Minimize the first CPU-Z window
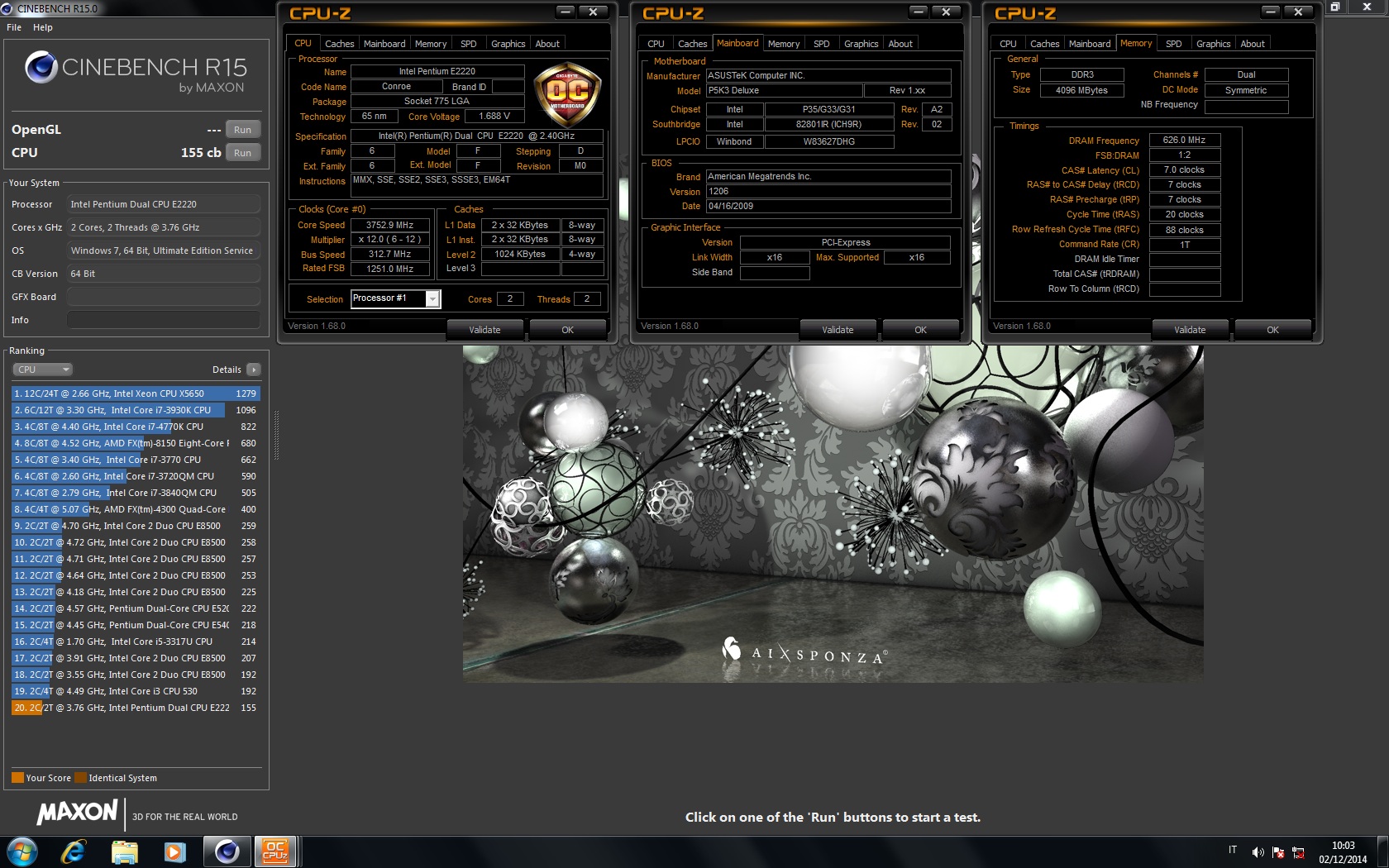 pos(566,12)
